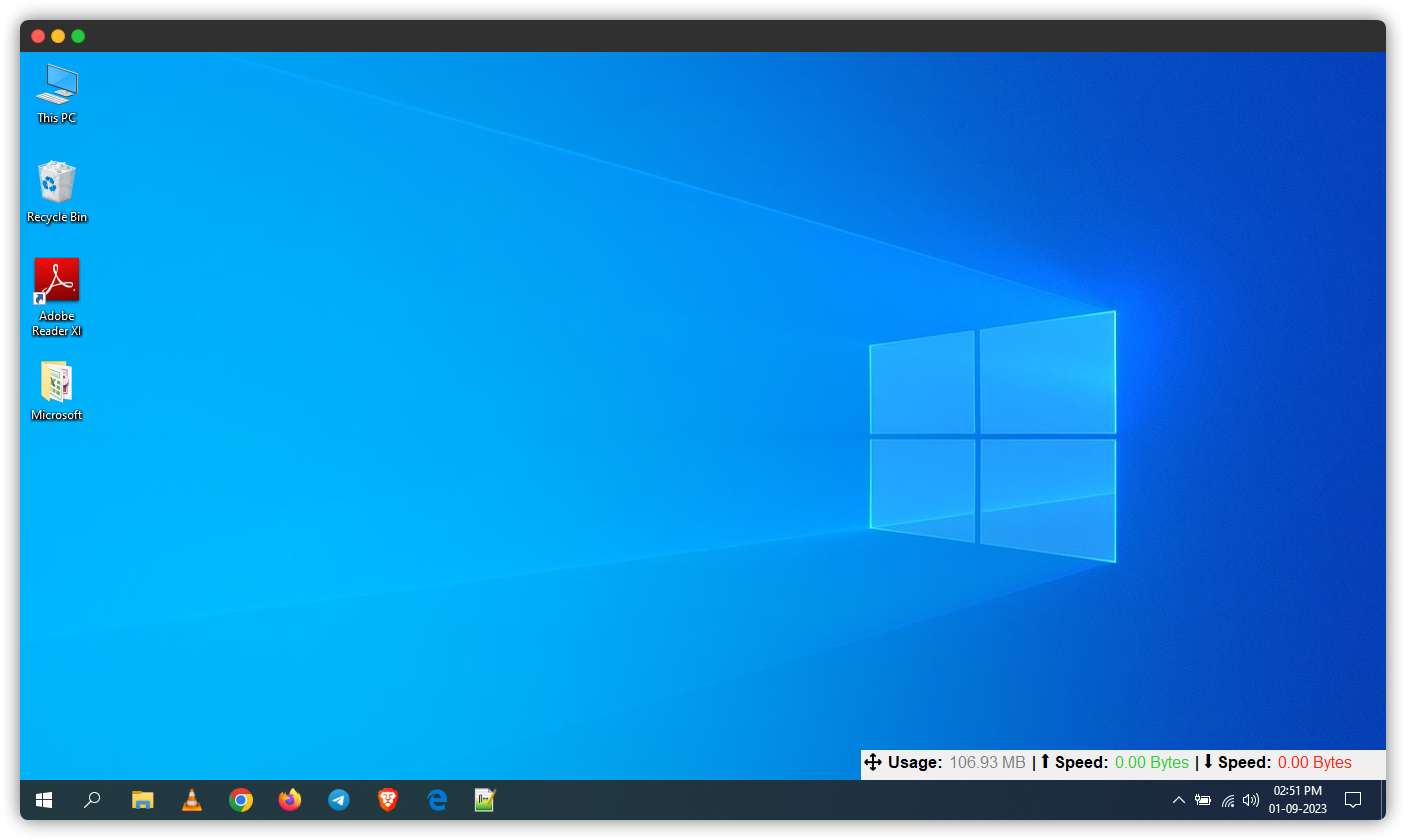The height and width of the screenshot is (840, 1406).
Task: Click the red close window button
Action: [38, 36]
